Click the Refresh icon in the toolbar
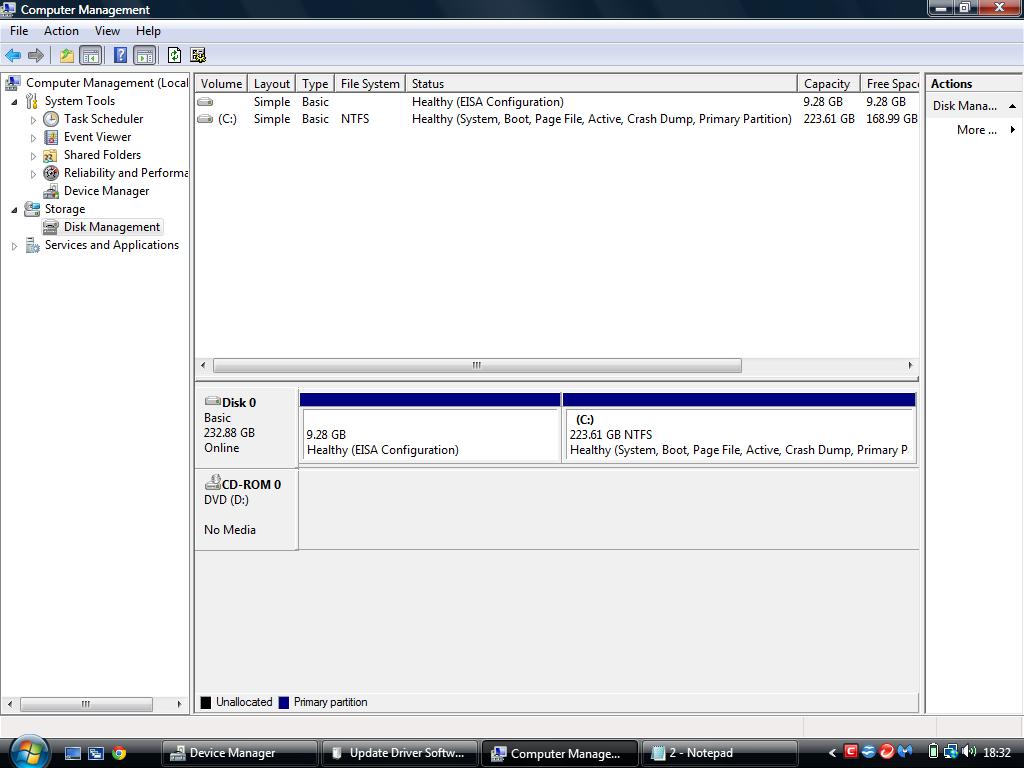1024x768 pixels. 174,56
